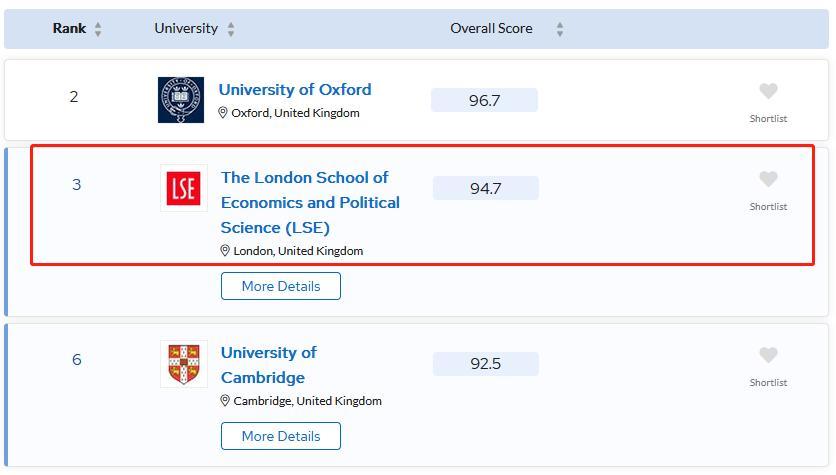
Task: Click the University of Cambridge crest logo
Action: pos(184,363)
